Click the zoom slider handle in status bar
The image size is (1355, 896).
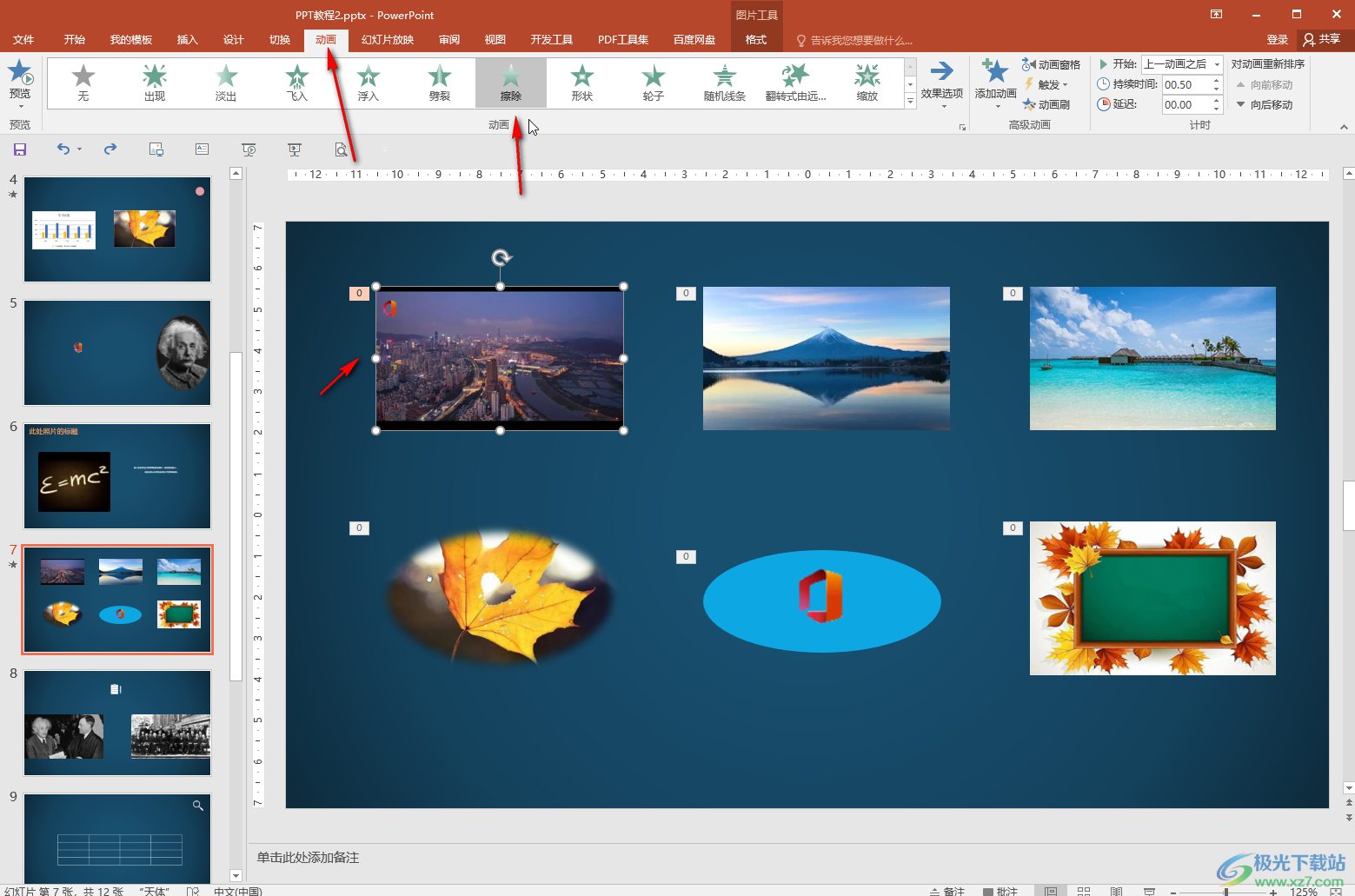[x=1225, y=892]
